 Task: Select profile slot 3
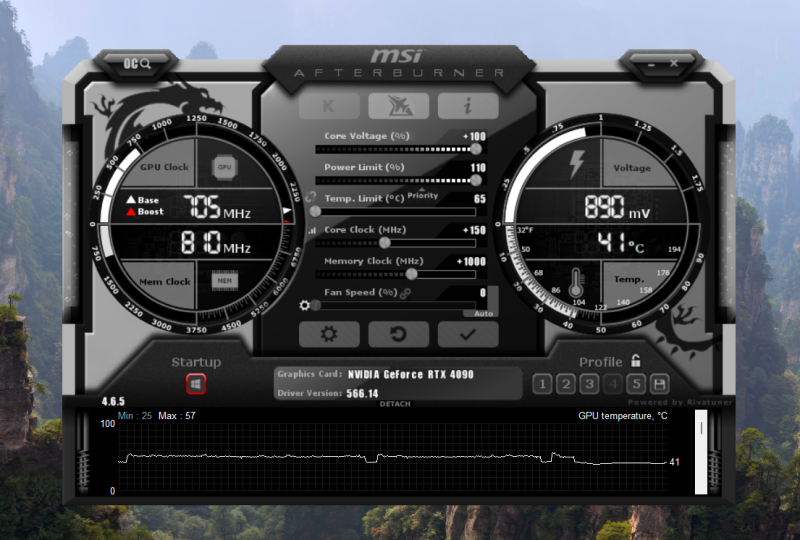click(x=589, y=384)
